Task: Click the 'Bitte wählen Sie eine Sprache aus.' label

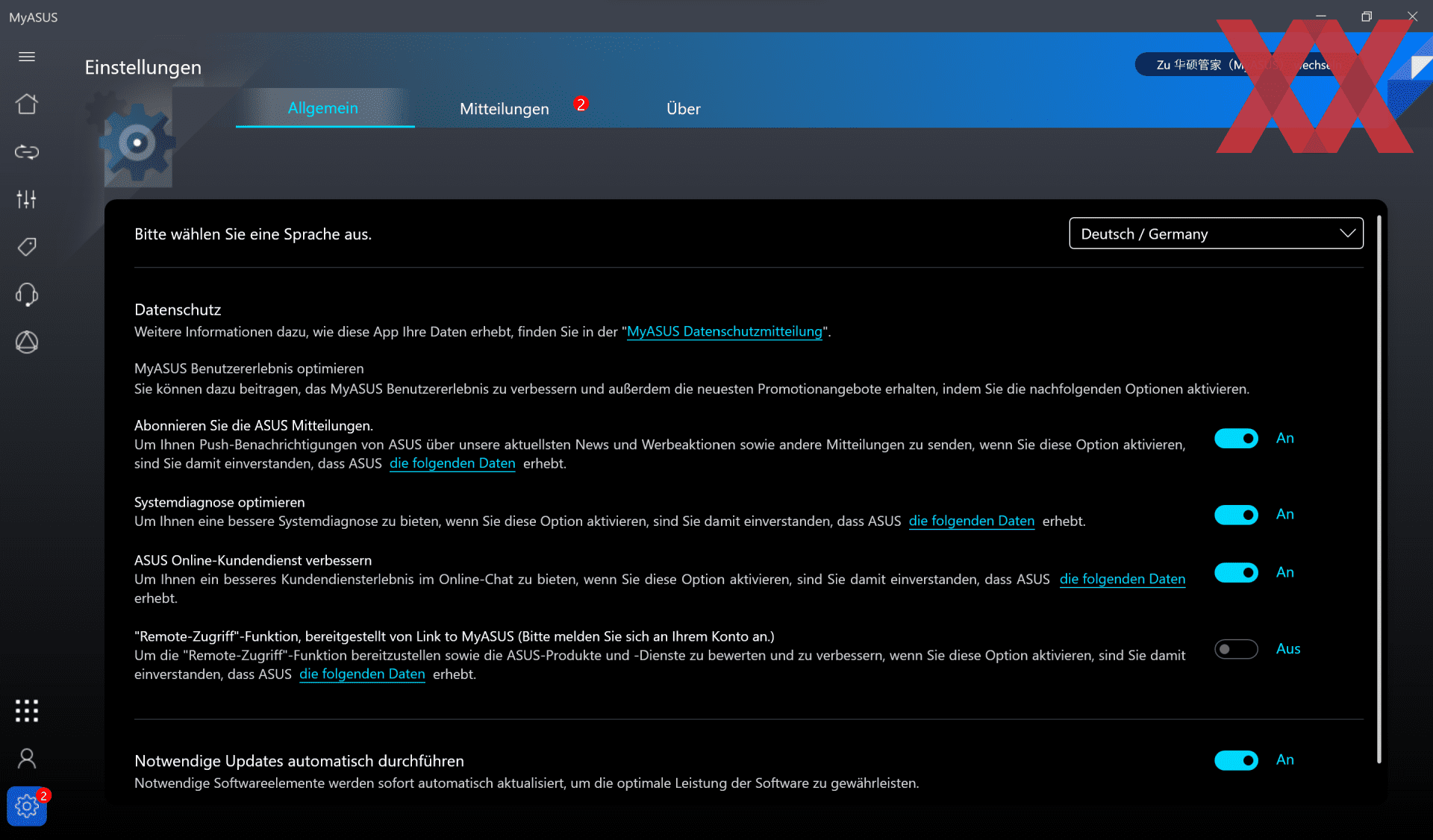Action: point(253,234)
